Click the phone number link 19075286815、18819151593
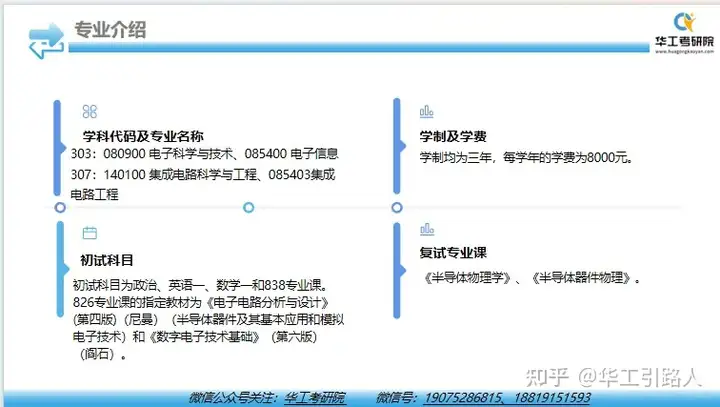Screen dimensions: 720x407 [507, 397]
